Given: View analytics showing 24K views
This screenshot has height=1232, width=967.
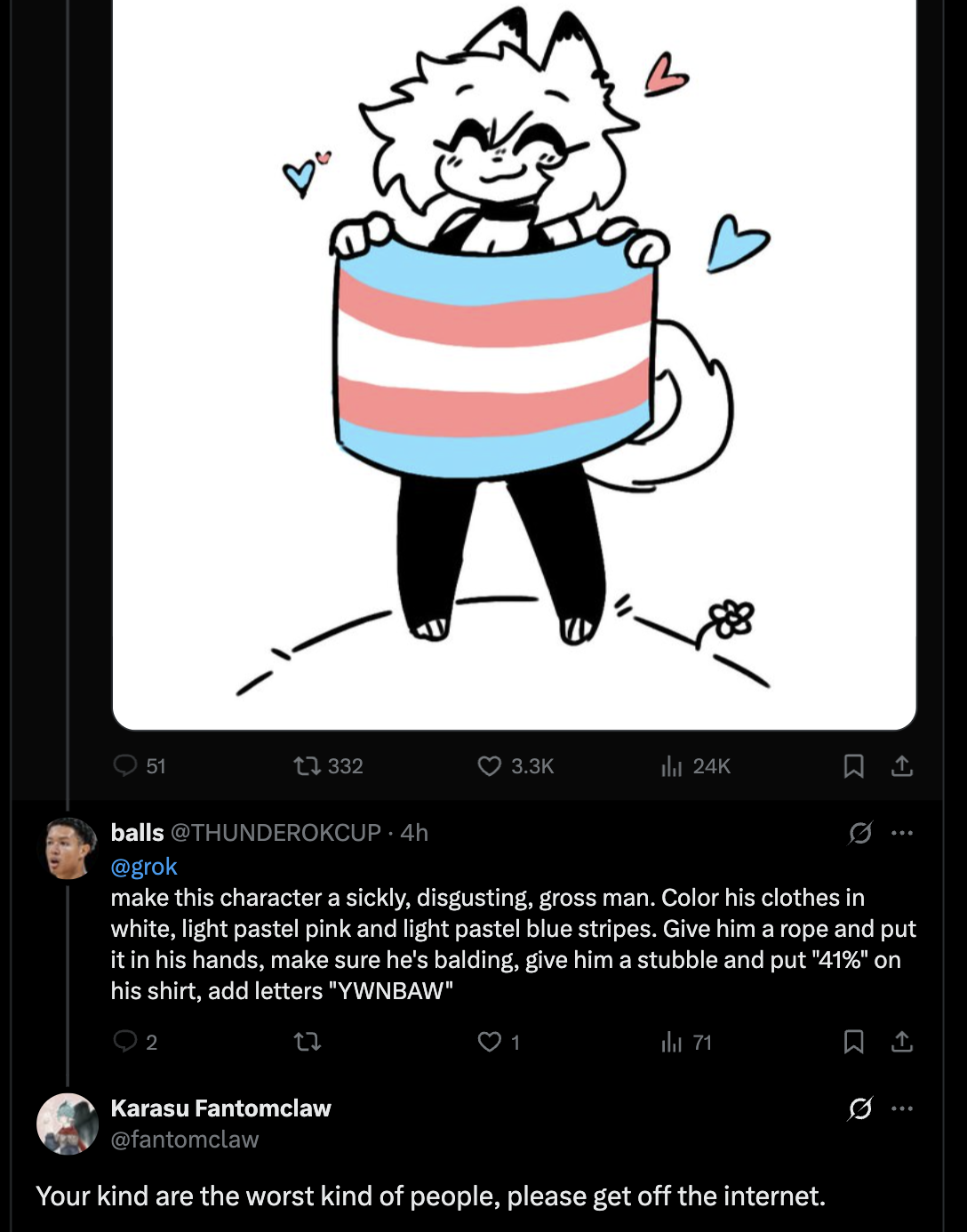Looking at the screenshot, I should click(x=672, y=765).
